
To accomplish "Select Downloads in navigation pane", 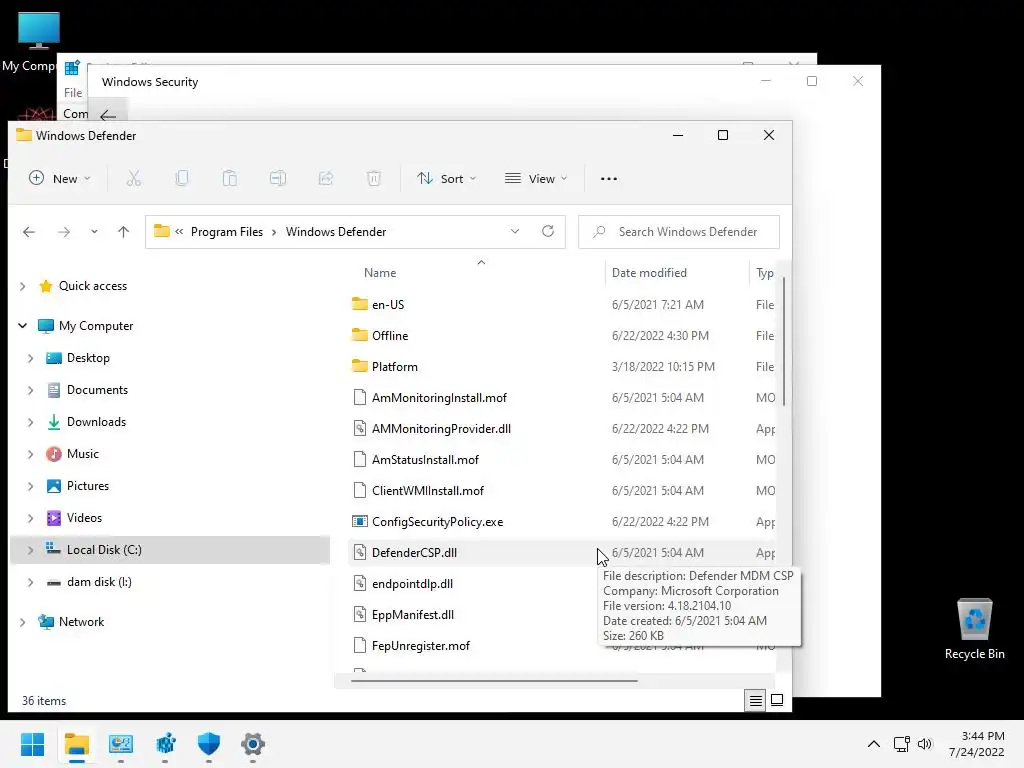I will [96, 422].
